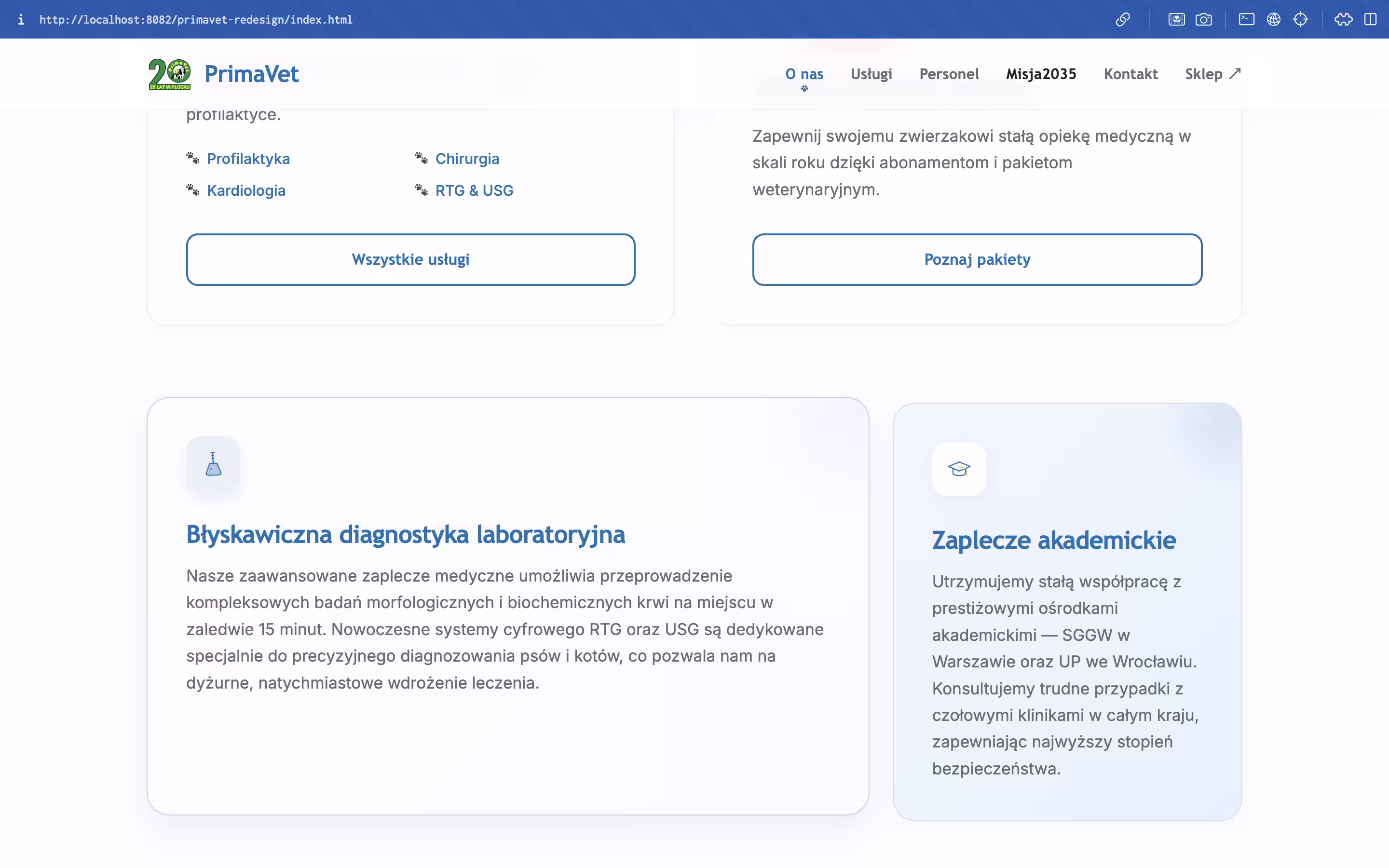The height and width of the screenshot is (868, 1389).
Task: Click the Zaplecze akademickie heading
Action: (1054, 540)
